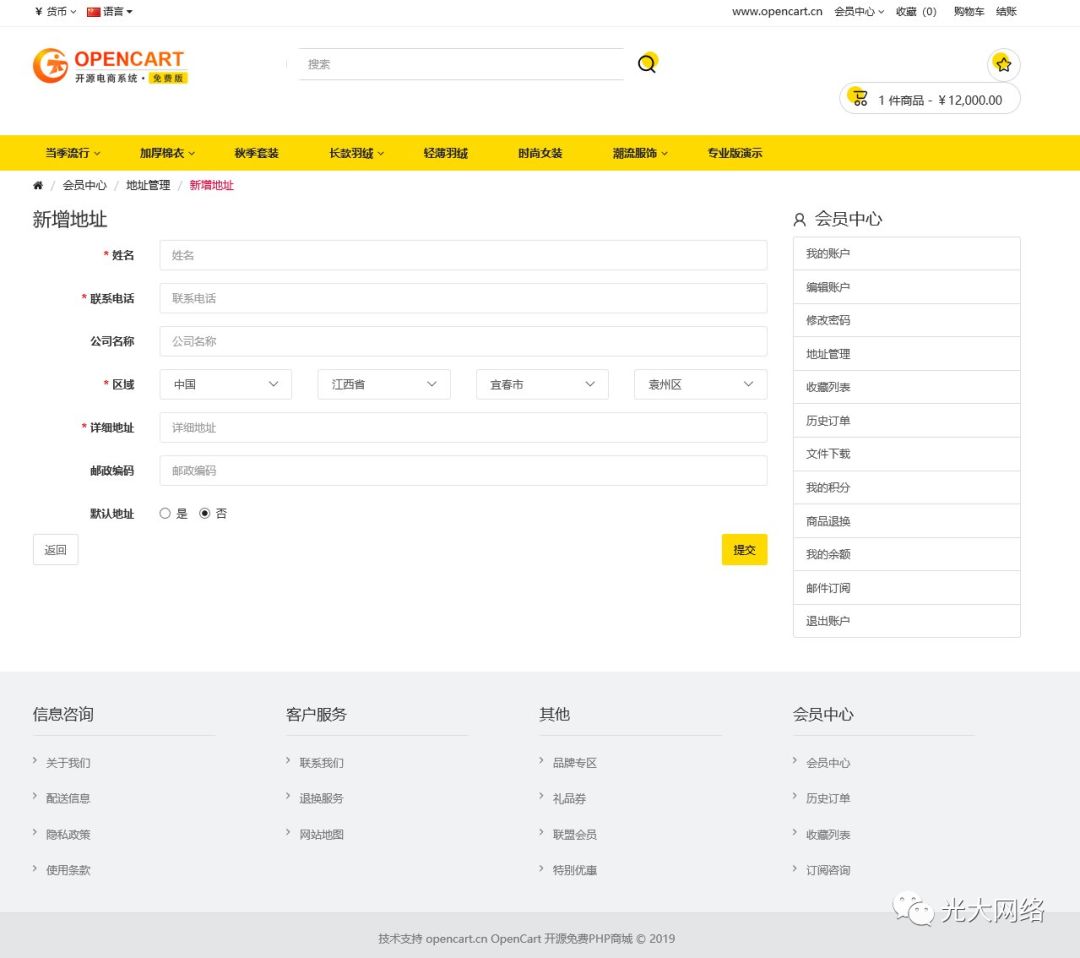
Task: Go to 时尚女装 in navigation bar
Action: pos(540,153)
